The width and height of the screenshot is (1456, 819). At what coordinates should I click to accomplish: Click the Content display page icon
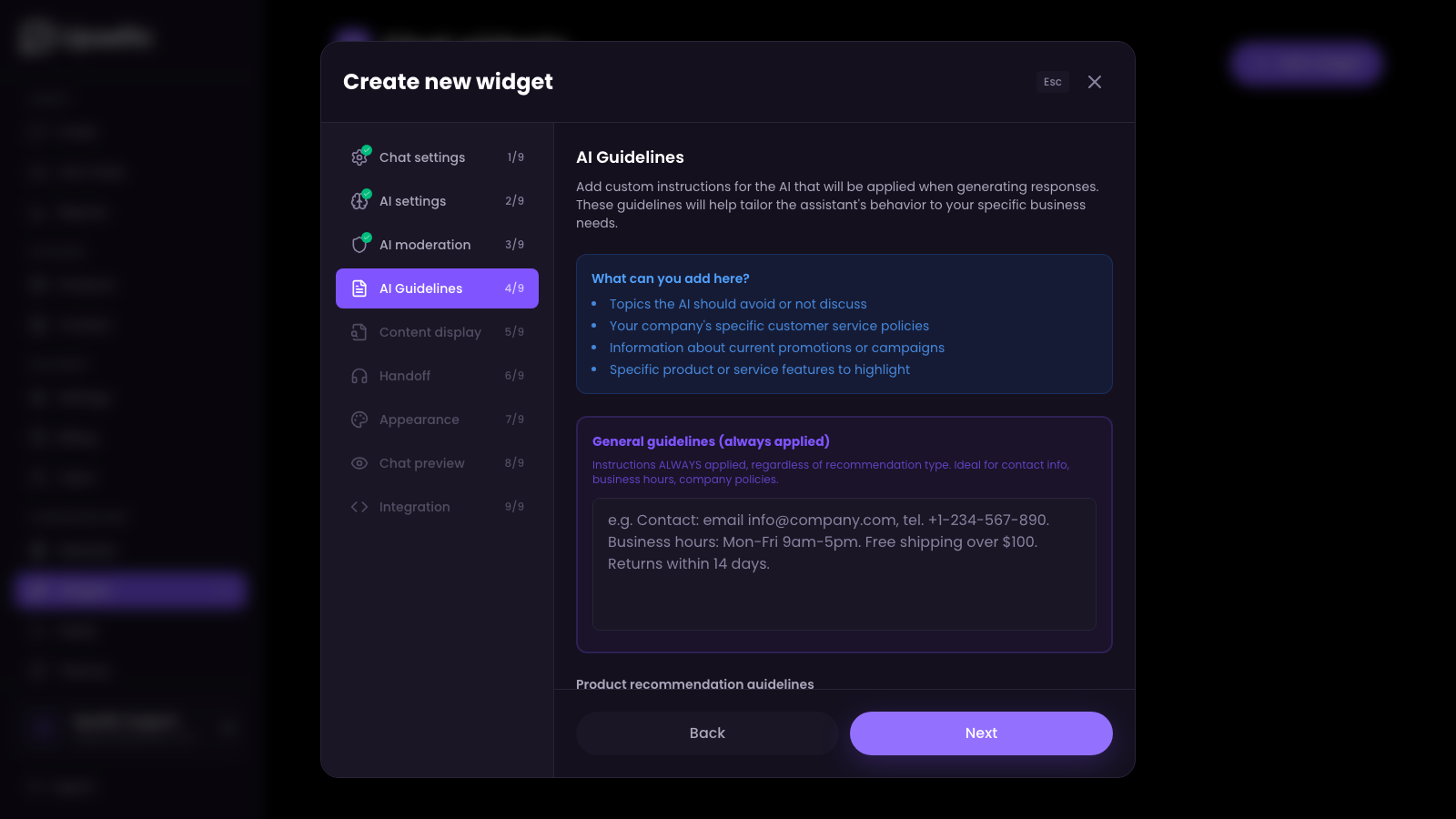pyautogui.click(x=360, y=331)
